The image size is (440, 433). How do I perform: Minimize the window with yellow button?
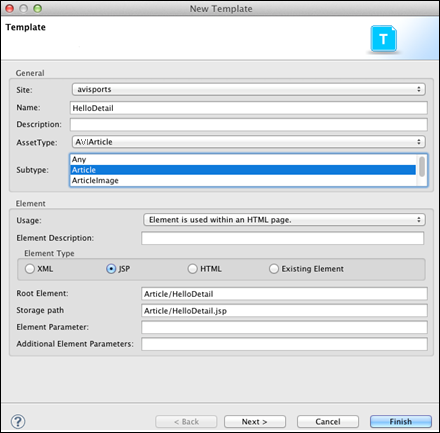coord(23,8)
